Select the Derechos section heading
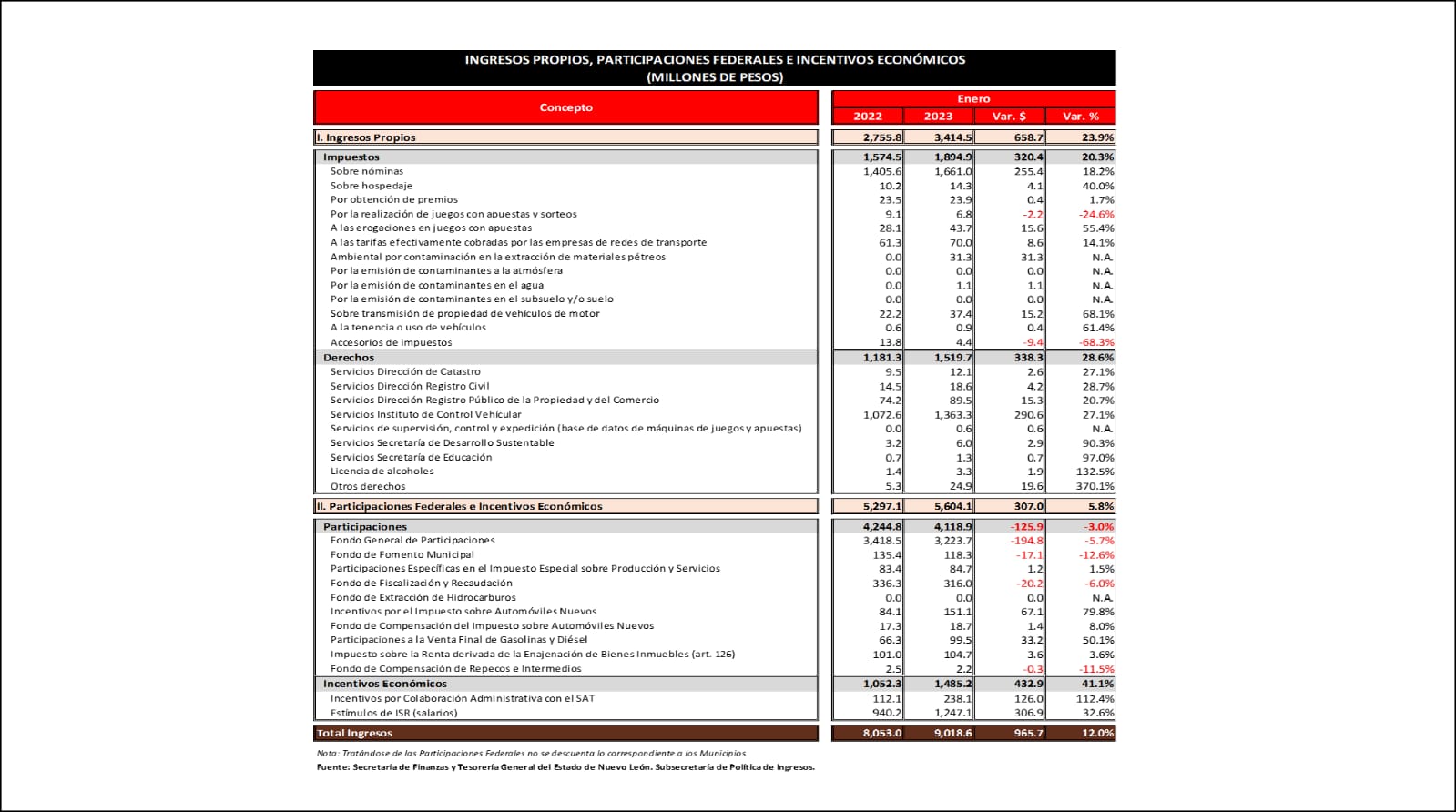Image resolution: width=1456 pixels, height=812 pixels. [x=349, y=358]
